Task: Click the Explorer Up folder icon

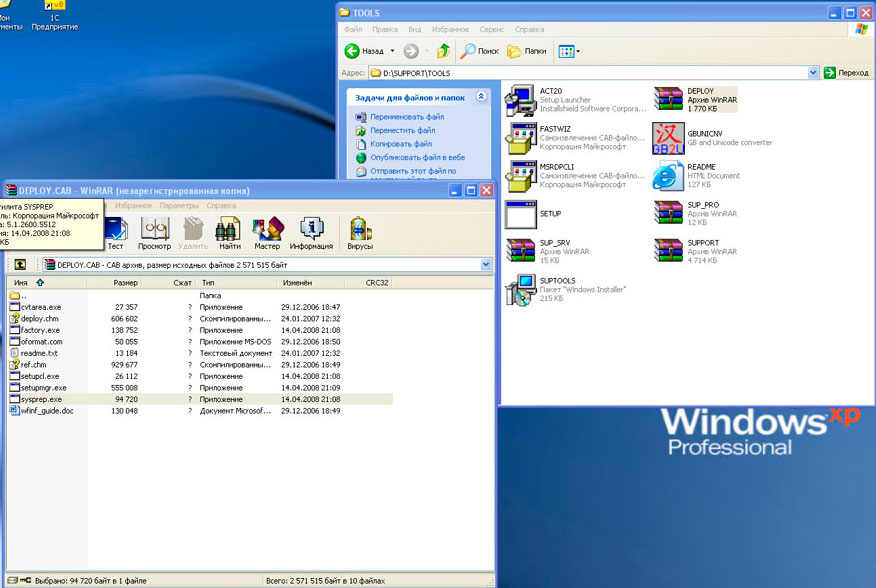Action: [443, 51]
